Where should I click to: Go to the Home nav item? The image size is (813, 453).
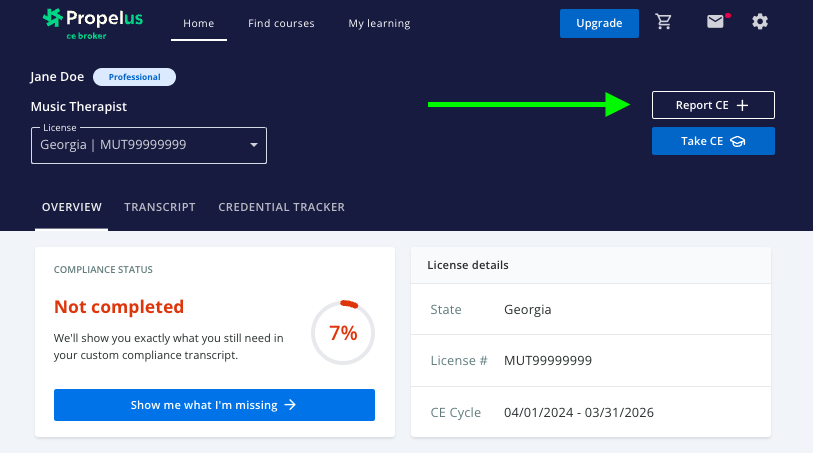(x=198, y=23)
